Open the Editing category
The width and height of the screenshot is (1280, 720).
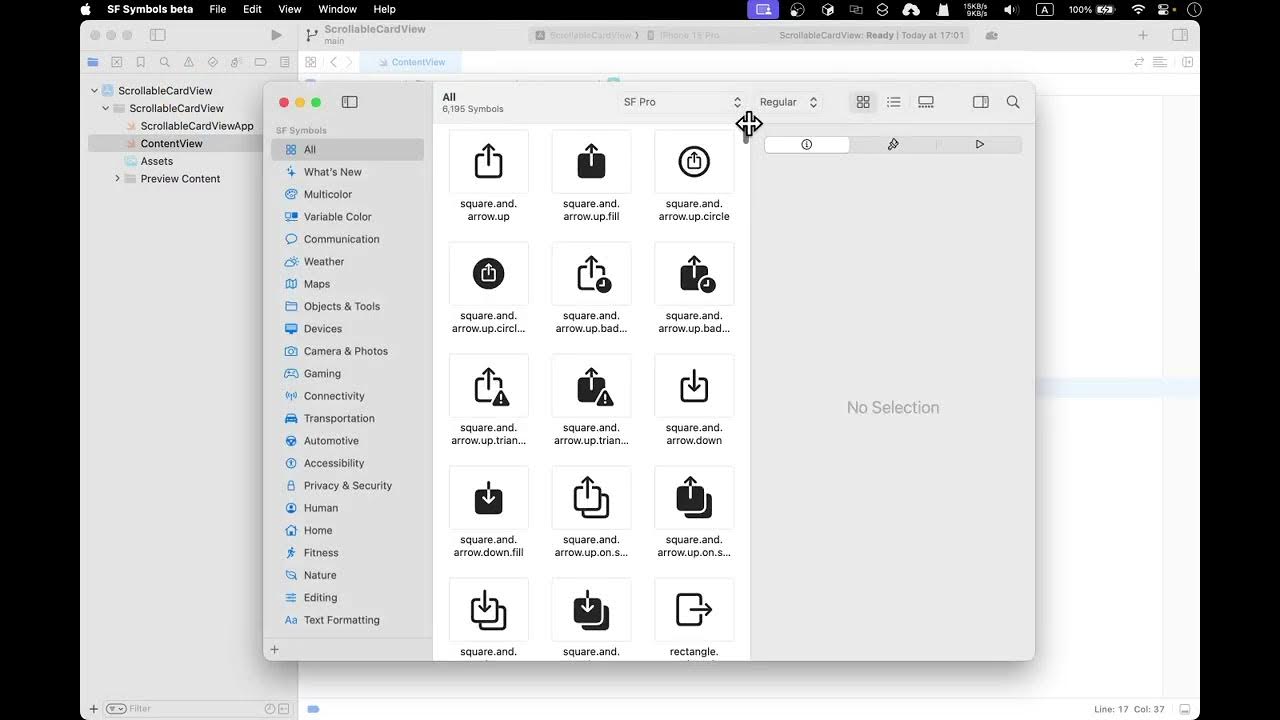(348, 597)
